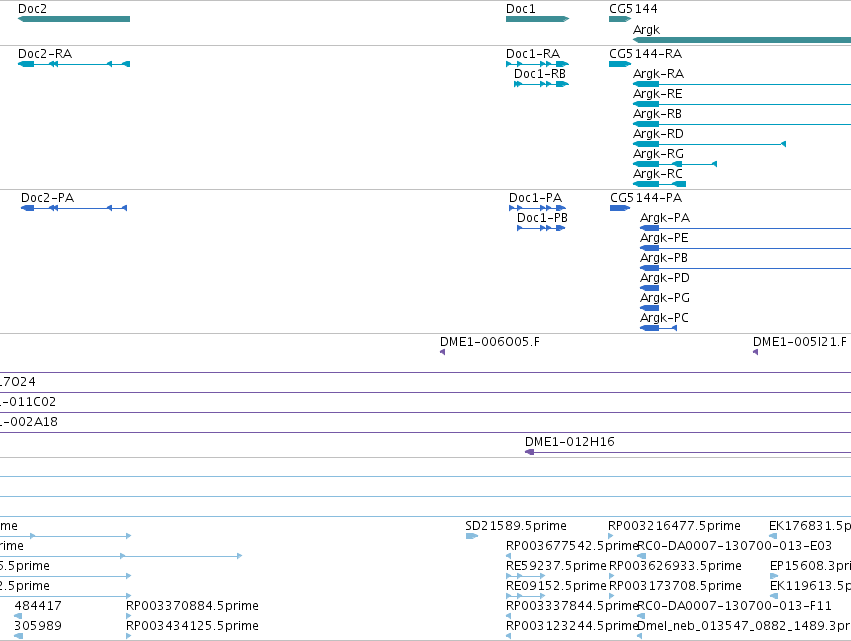Select the Argk-RD transcript
This screenshot has height=641, width=851.
point(709,144)
